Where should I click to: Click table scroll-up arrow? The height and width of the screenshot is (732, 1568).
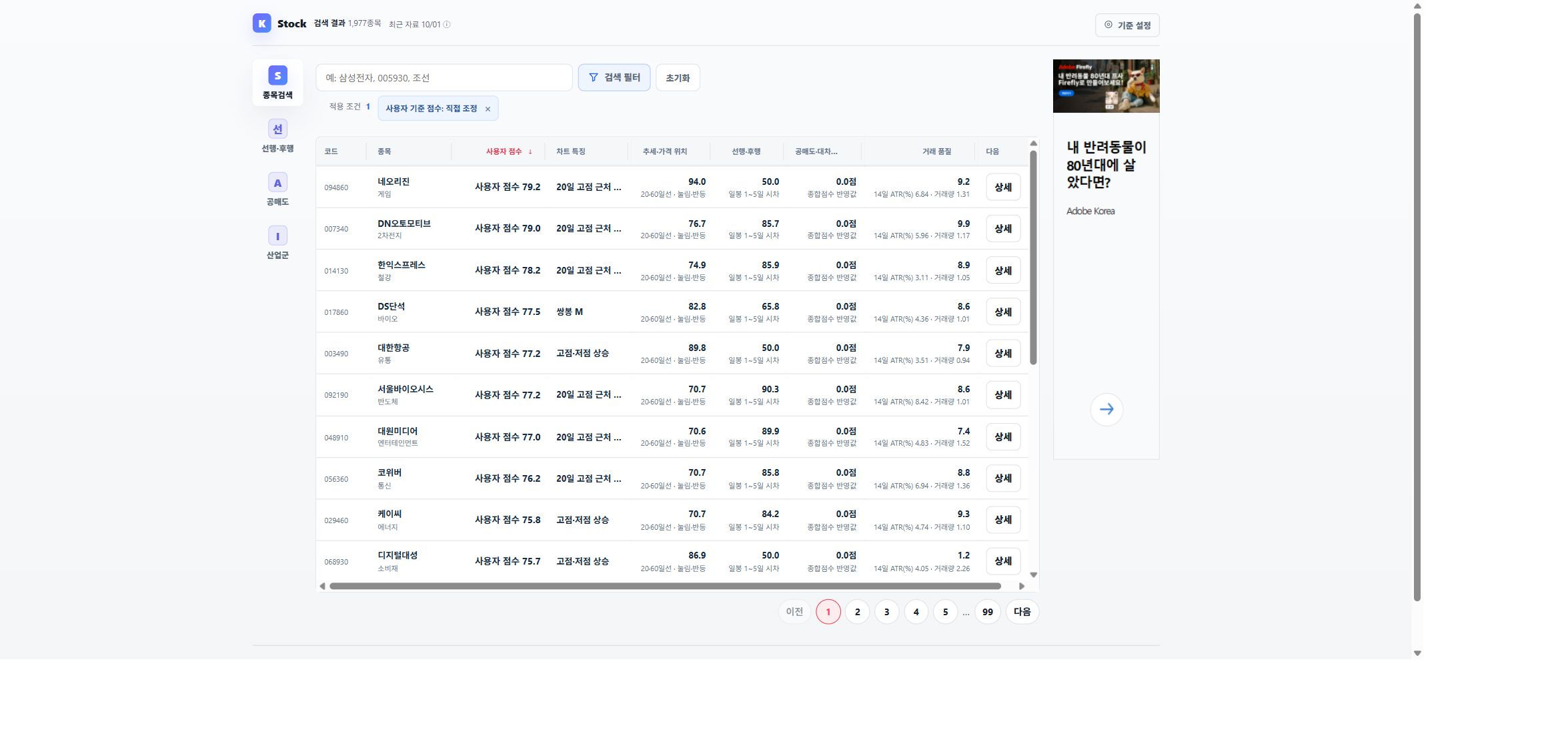(x=1033, y=143)
